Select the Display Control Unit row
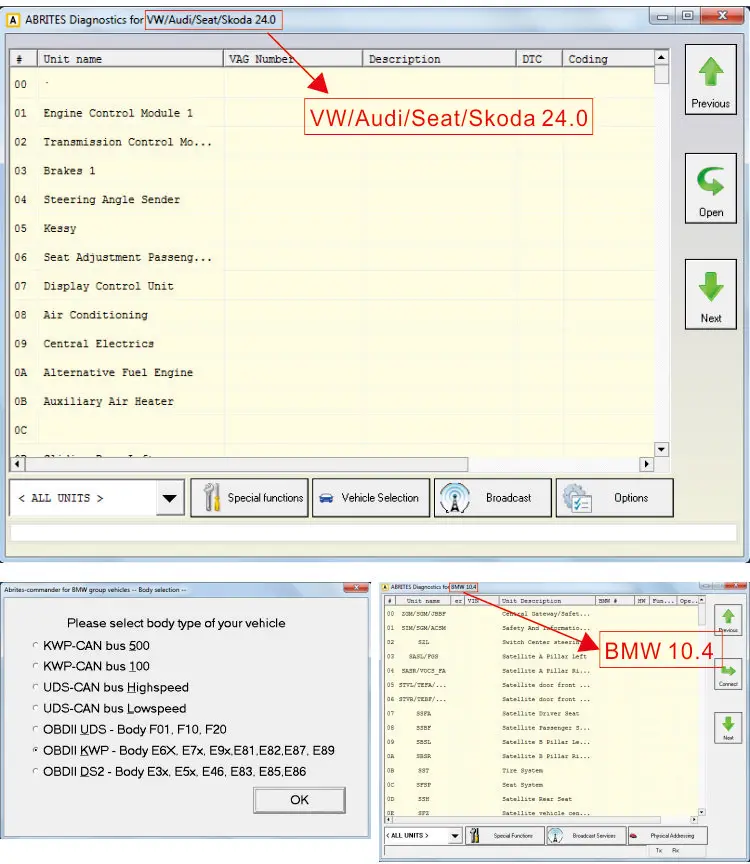The image size is (750, 864). [x=332, y=286]
